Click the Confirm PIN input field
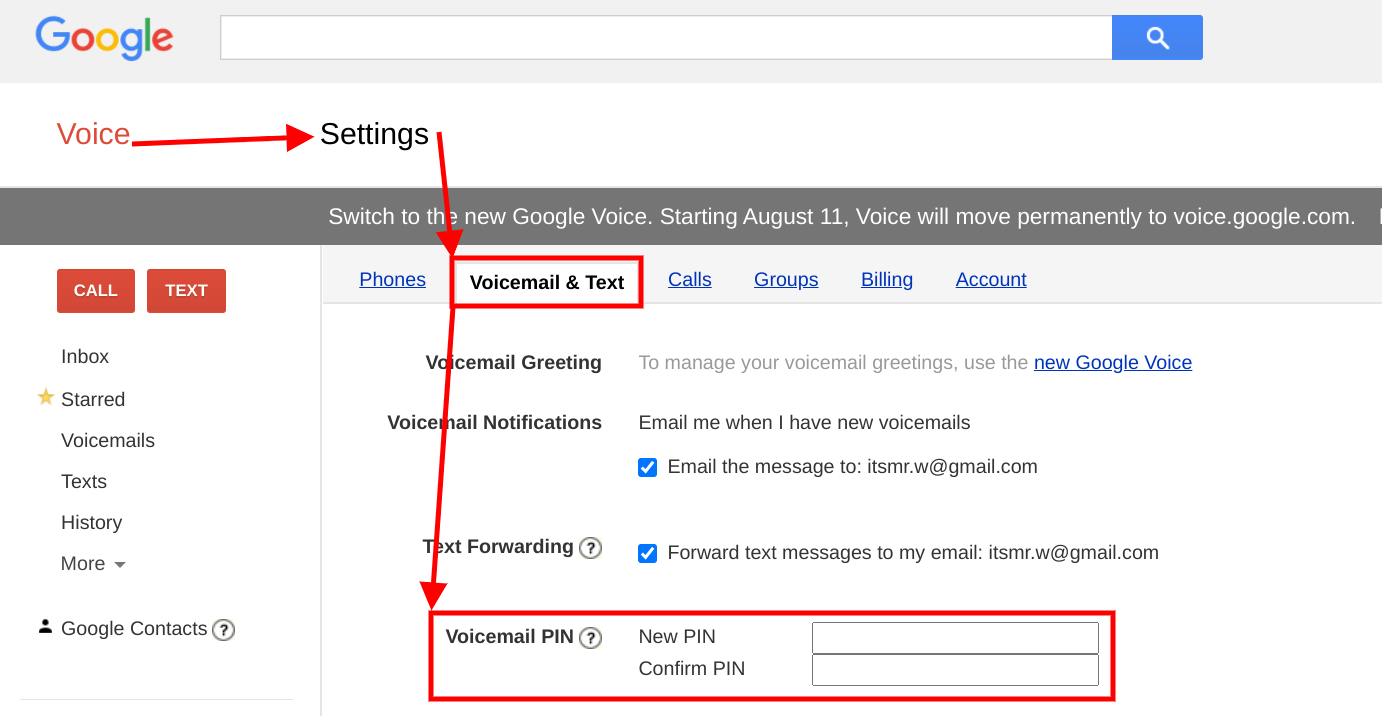Image resolution: width=1383 pixels, height=717 pixels. click(x=955, y=670)
